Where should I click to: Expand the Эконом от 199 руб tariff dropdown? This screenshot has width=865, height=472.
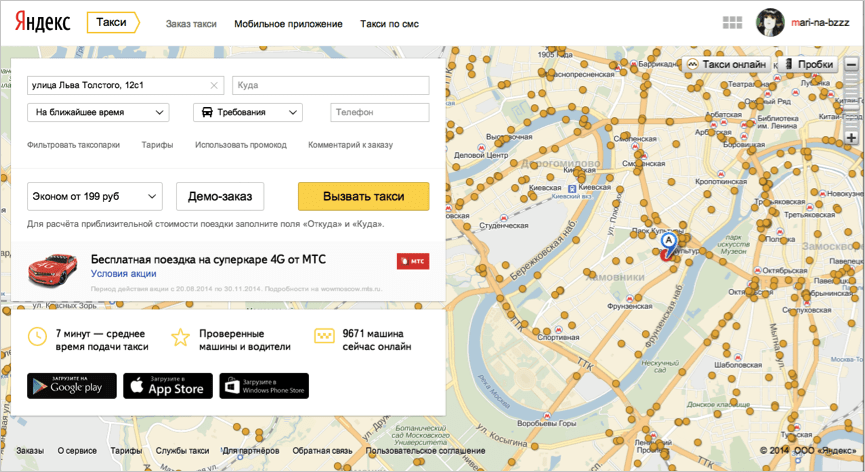click(x=94, y=196)
